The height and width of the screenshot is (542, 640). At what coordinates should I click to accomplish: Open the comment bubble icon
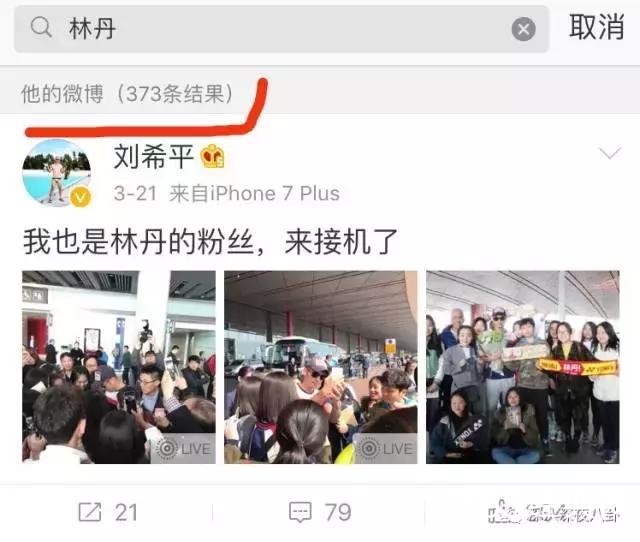[x=300, y=512]
